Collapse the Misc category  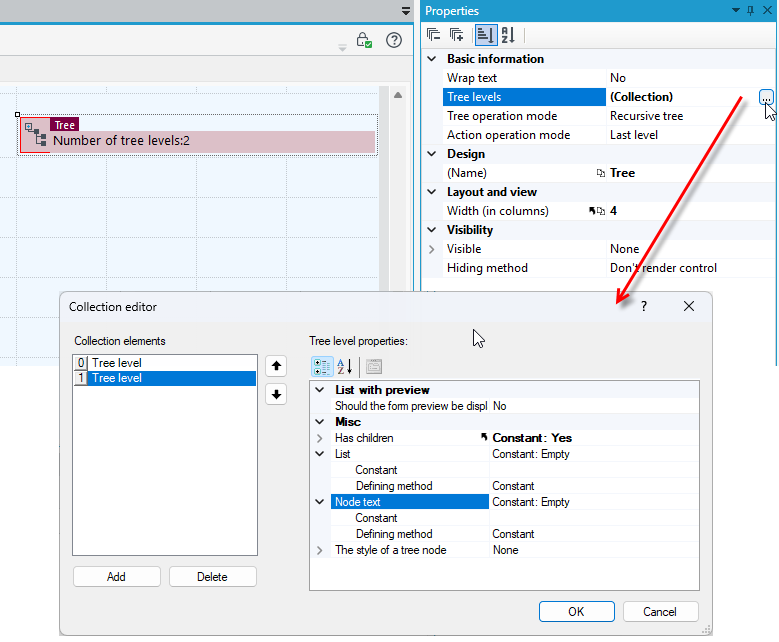pos(320,422)
